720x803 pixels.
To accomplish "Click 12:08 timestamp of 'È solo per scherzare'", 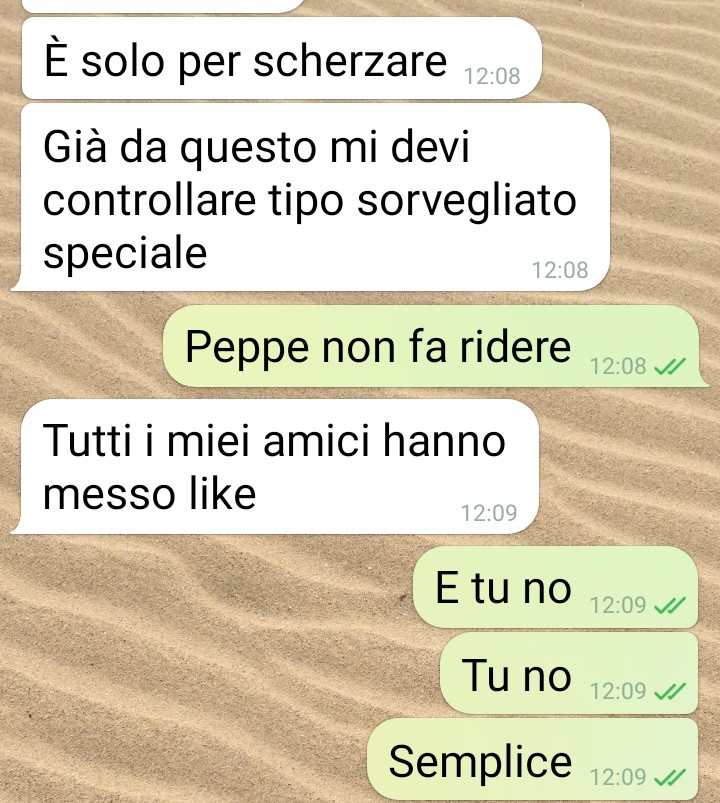I will [492, 76].
